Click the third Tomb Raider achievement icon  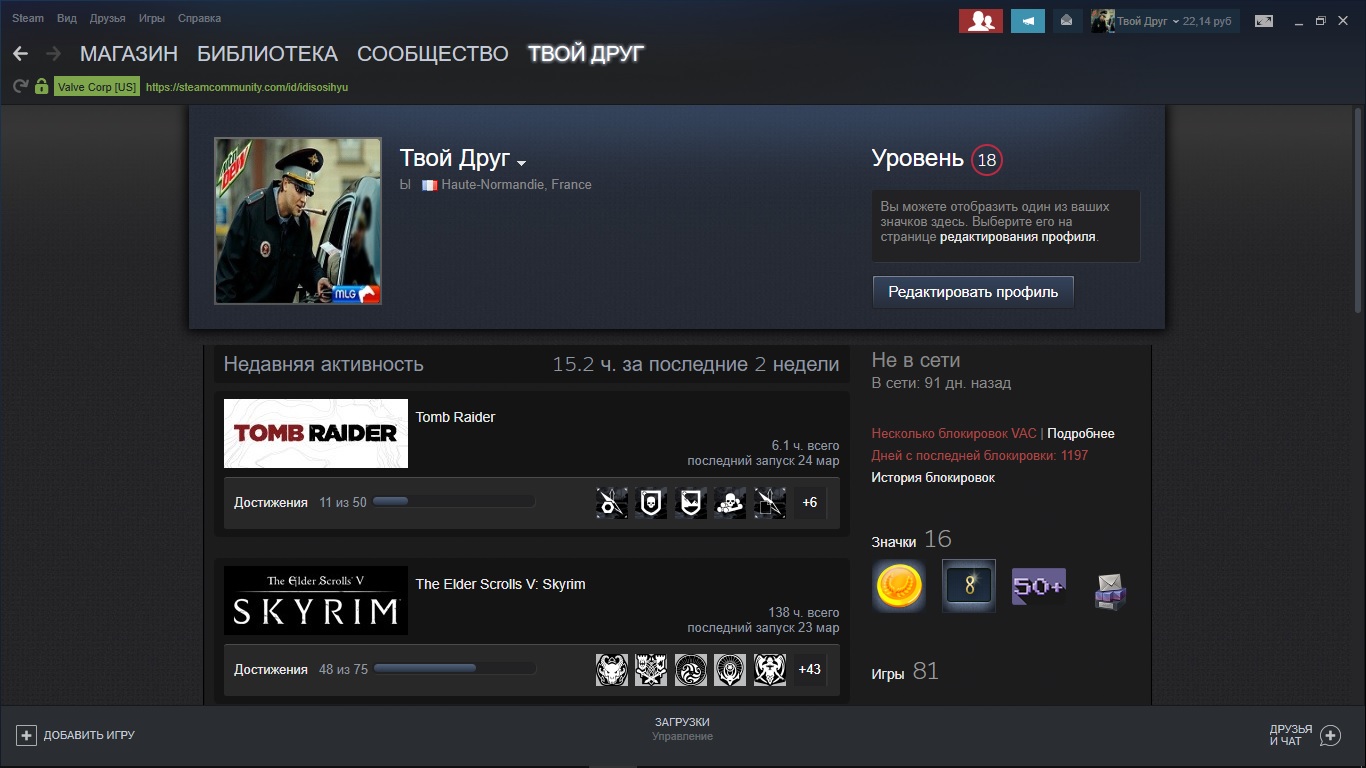point(691,503)
